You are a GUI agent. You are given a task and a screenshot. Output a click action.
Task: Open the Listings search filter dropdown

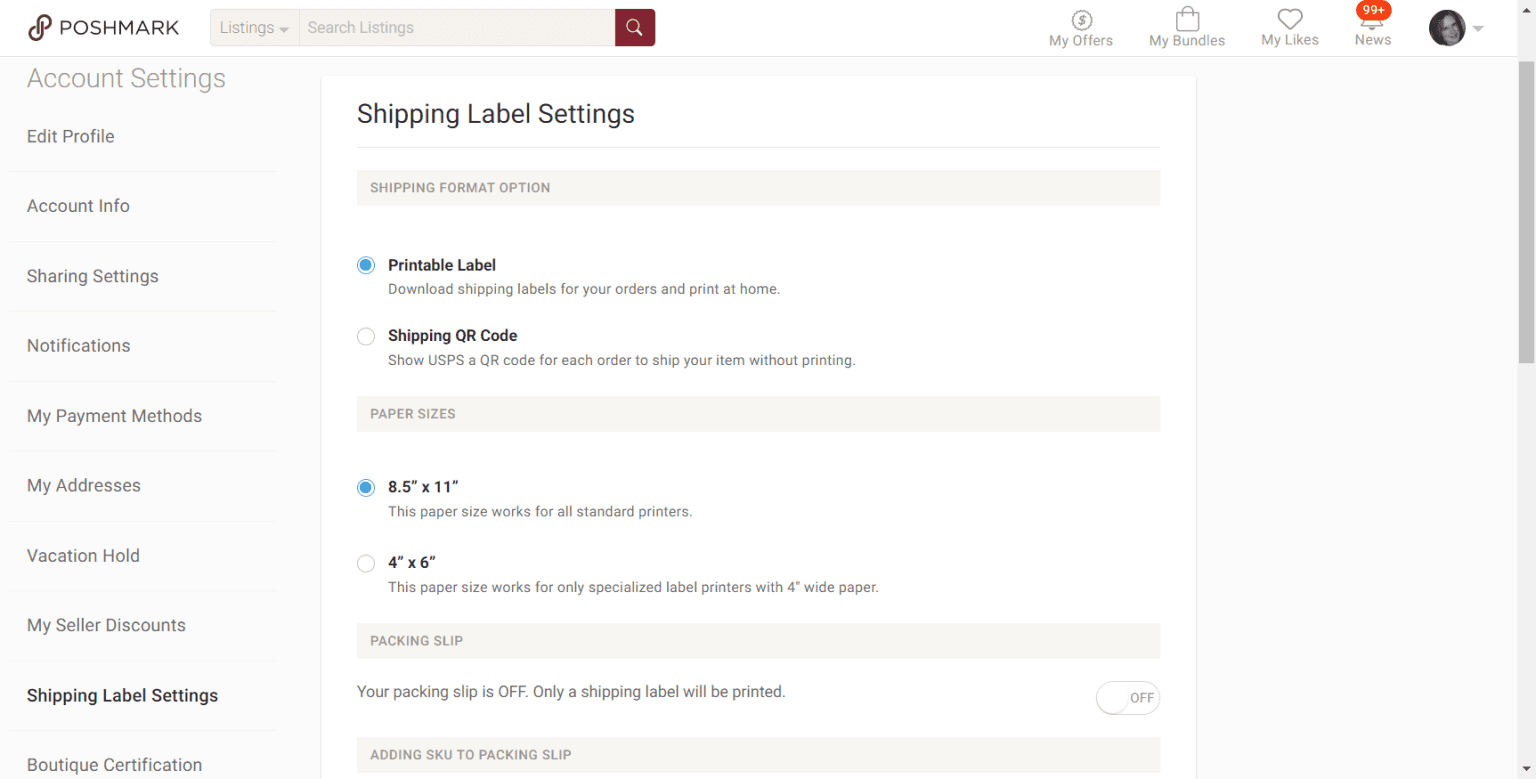click(x=253, y=27)
